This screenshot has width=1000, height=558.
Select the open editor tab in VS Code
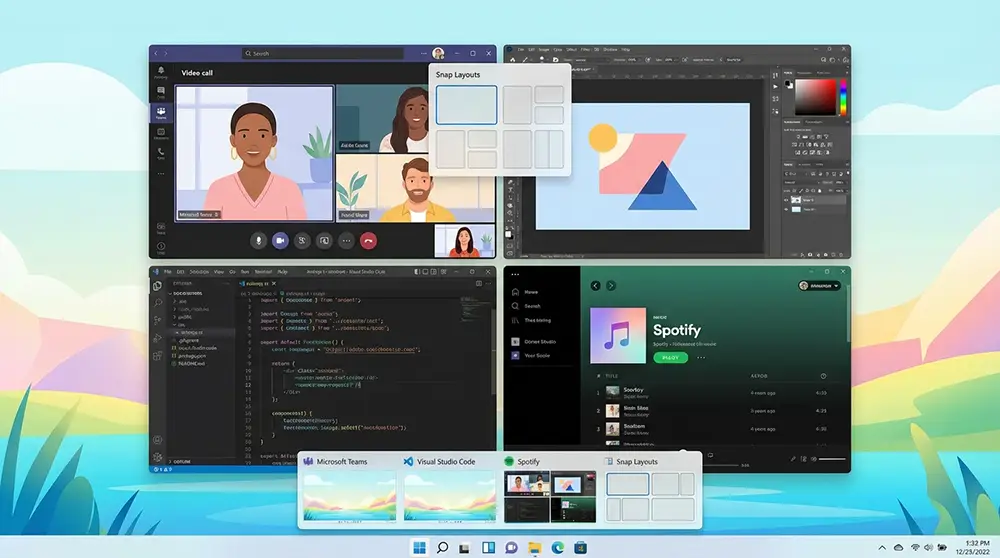(256, 283)
